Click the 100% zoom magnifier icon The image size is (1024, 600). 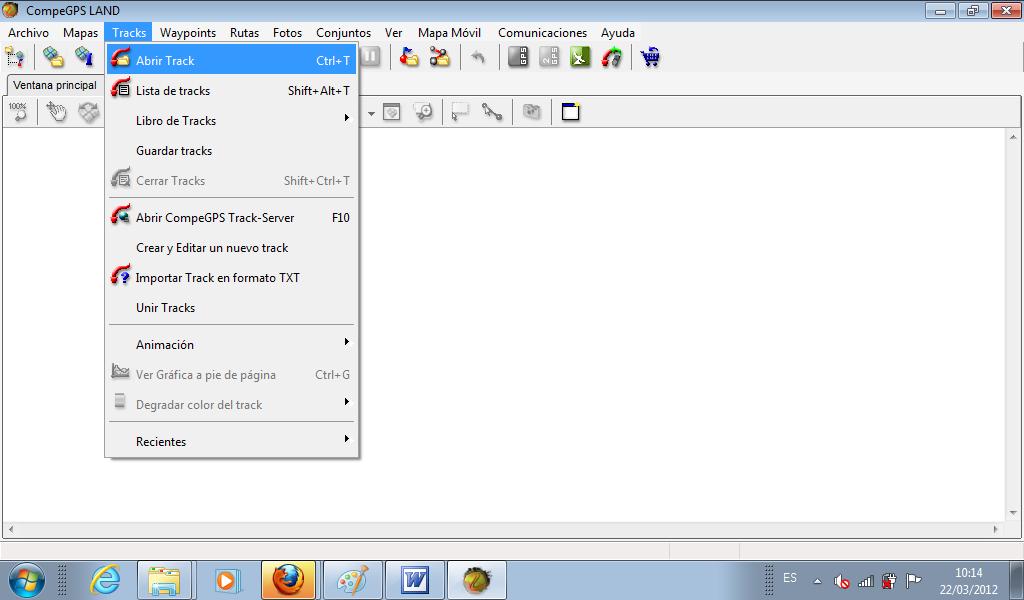pyautogui.click(x=18, y=112)
